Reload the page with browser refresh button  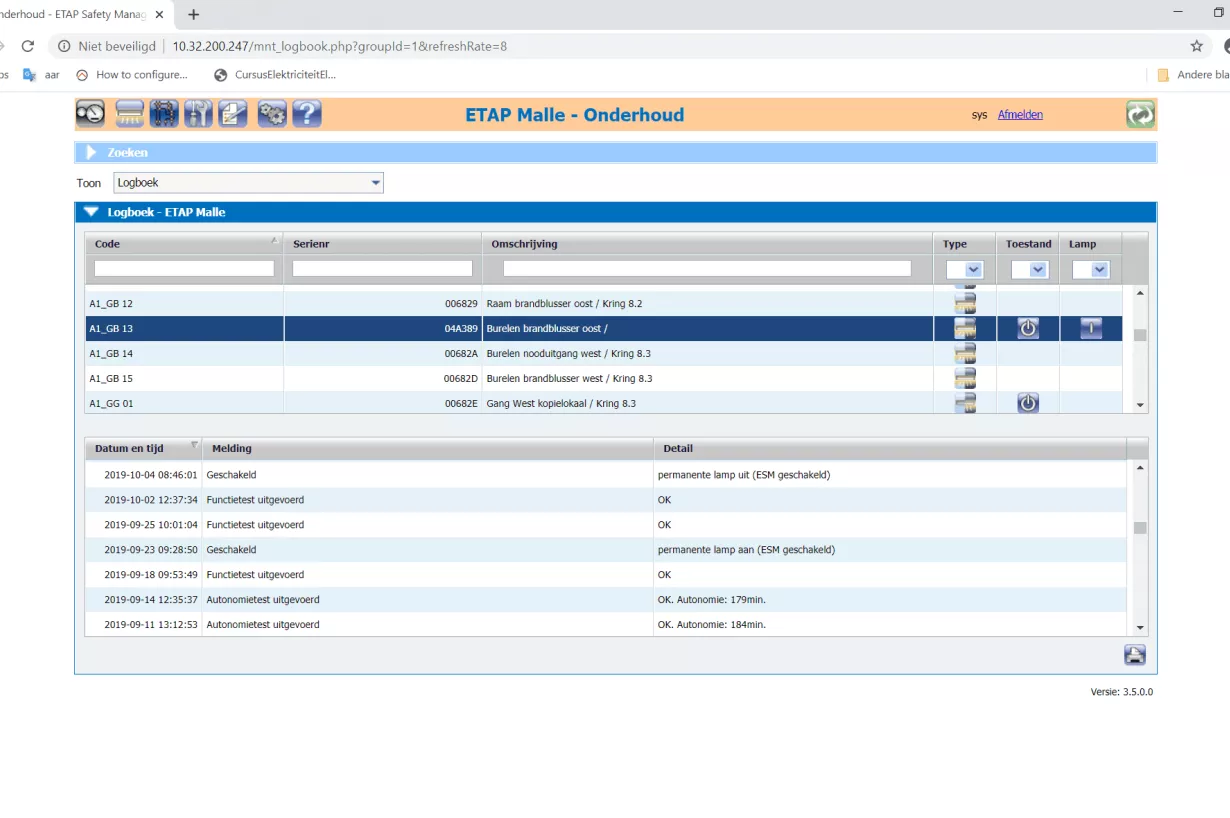28,46
